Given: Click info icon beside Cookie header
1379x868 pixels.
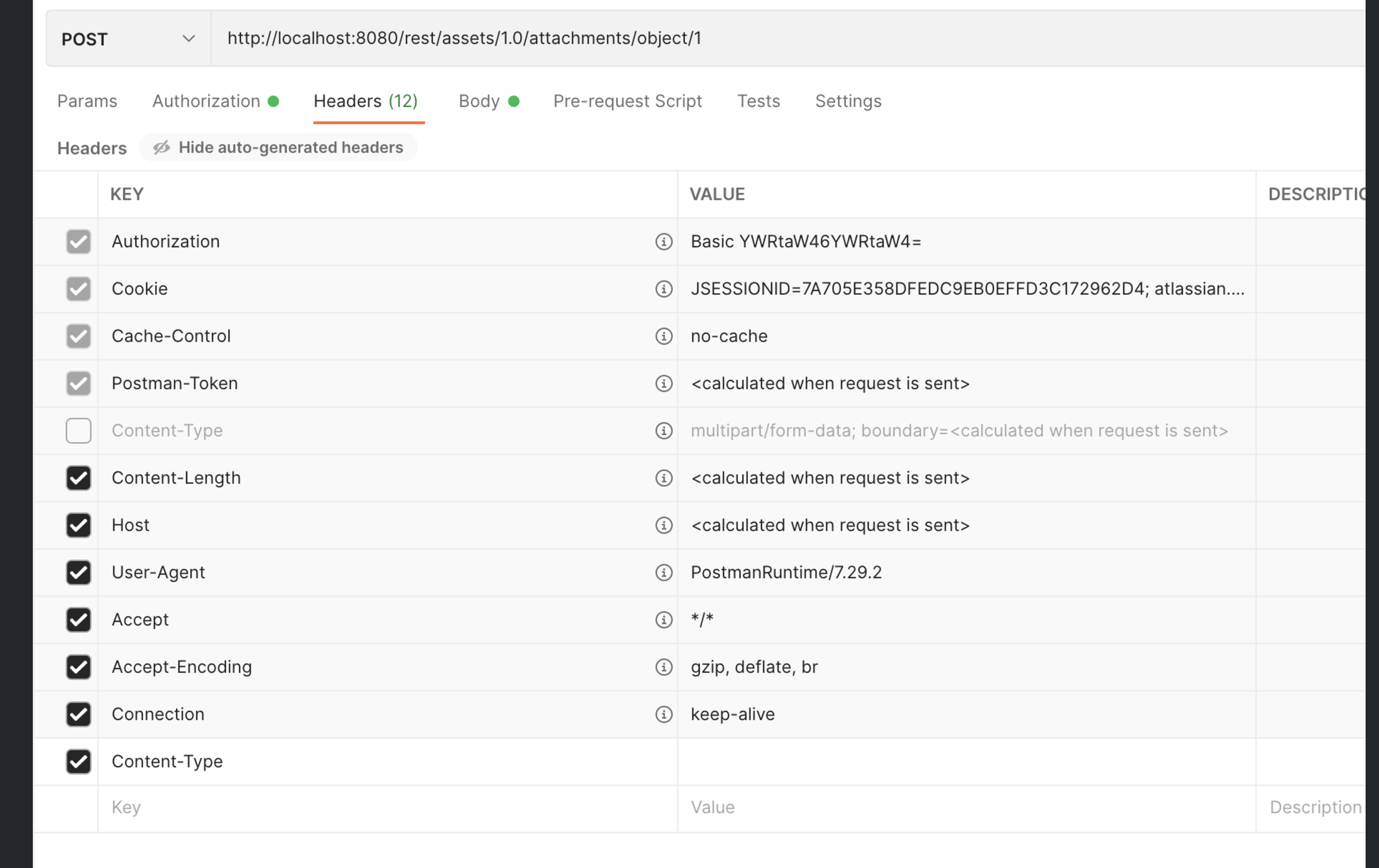Looking at the screenshot, I should pos(663,289).
